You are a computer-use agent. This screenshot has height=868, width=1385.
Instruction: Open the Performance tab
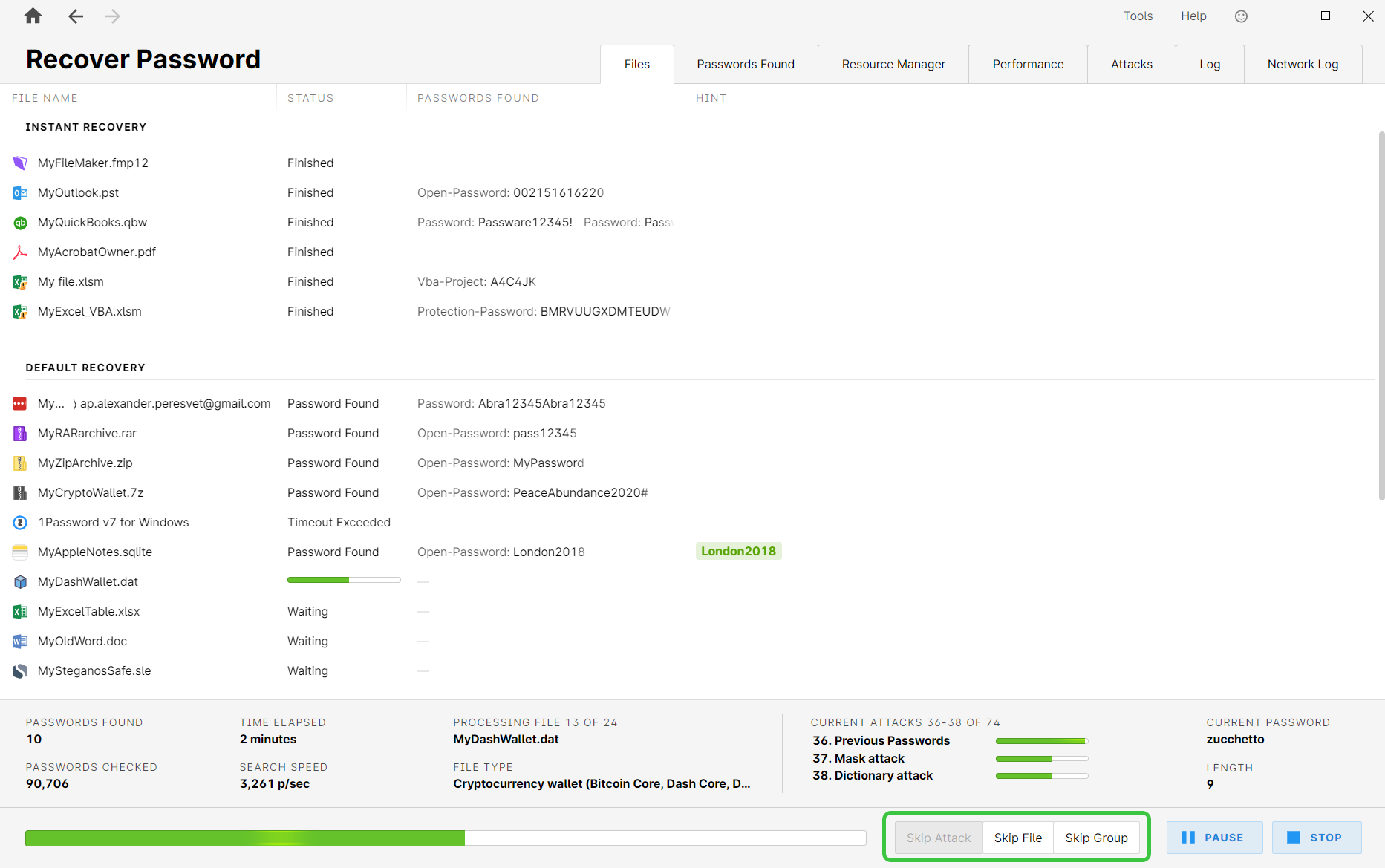[1028, 64]
